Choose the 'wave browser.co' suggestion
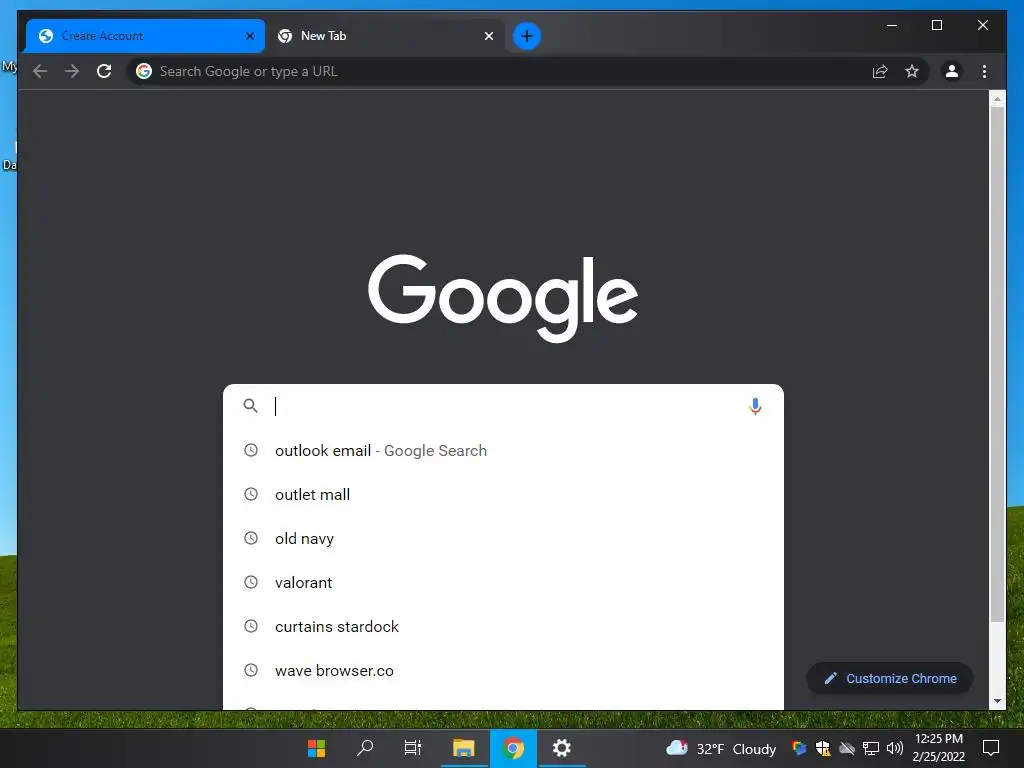This screenshot has height=768, width=1024. (x=503, y=670)
